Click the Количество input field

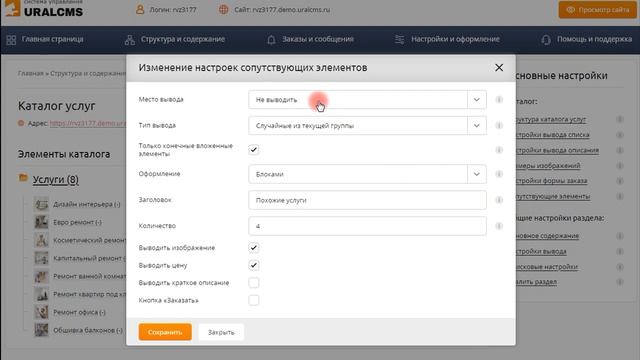point(367,226)
